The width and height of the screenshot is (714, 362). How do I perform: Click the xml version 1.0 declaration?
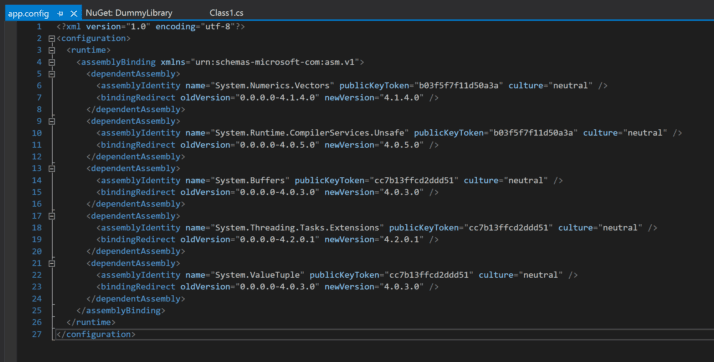point(151,26)
